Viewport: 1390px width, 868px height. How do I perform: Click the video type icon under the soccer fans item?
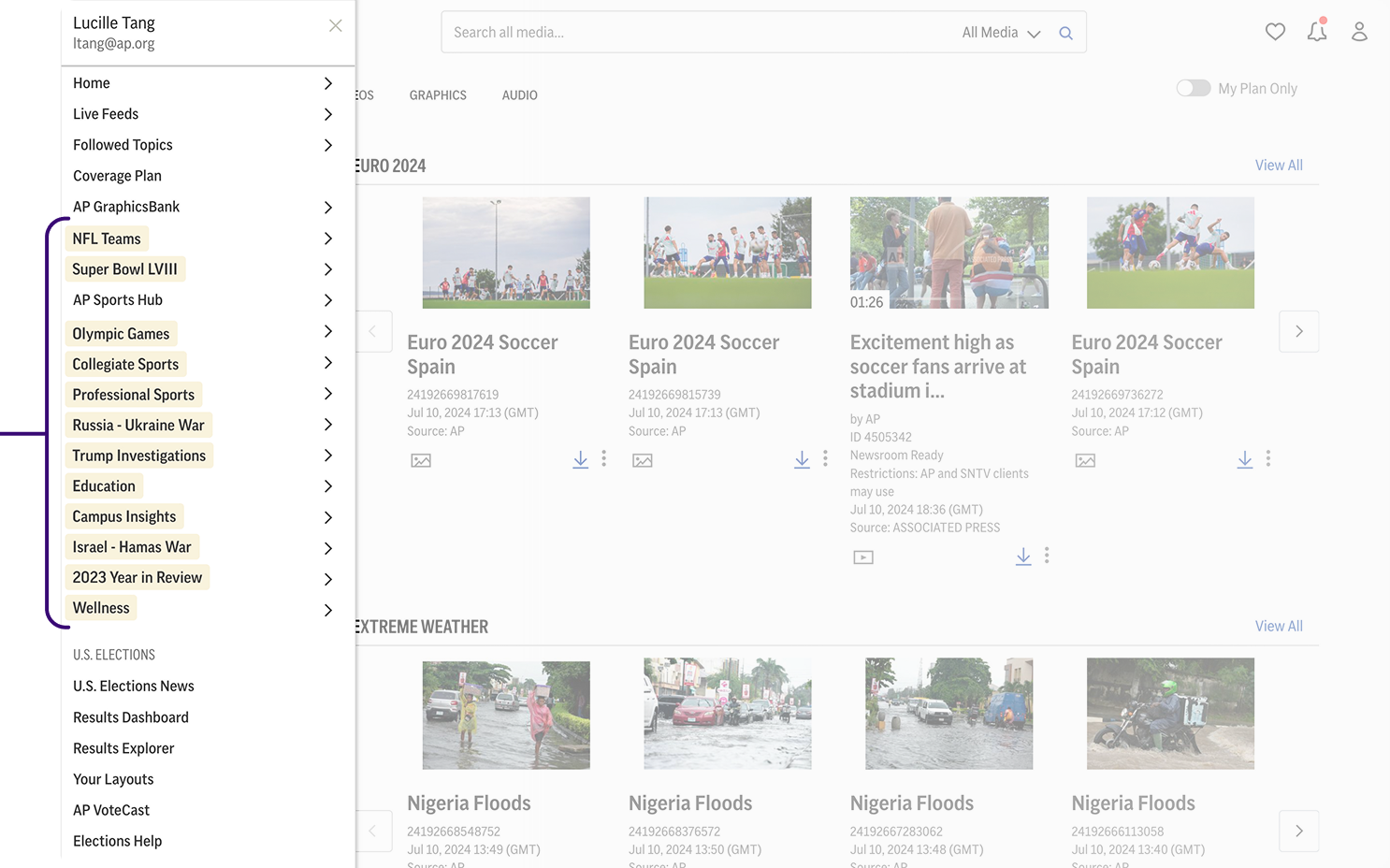click(863, 557)
